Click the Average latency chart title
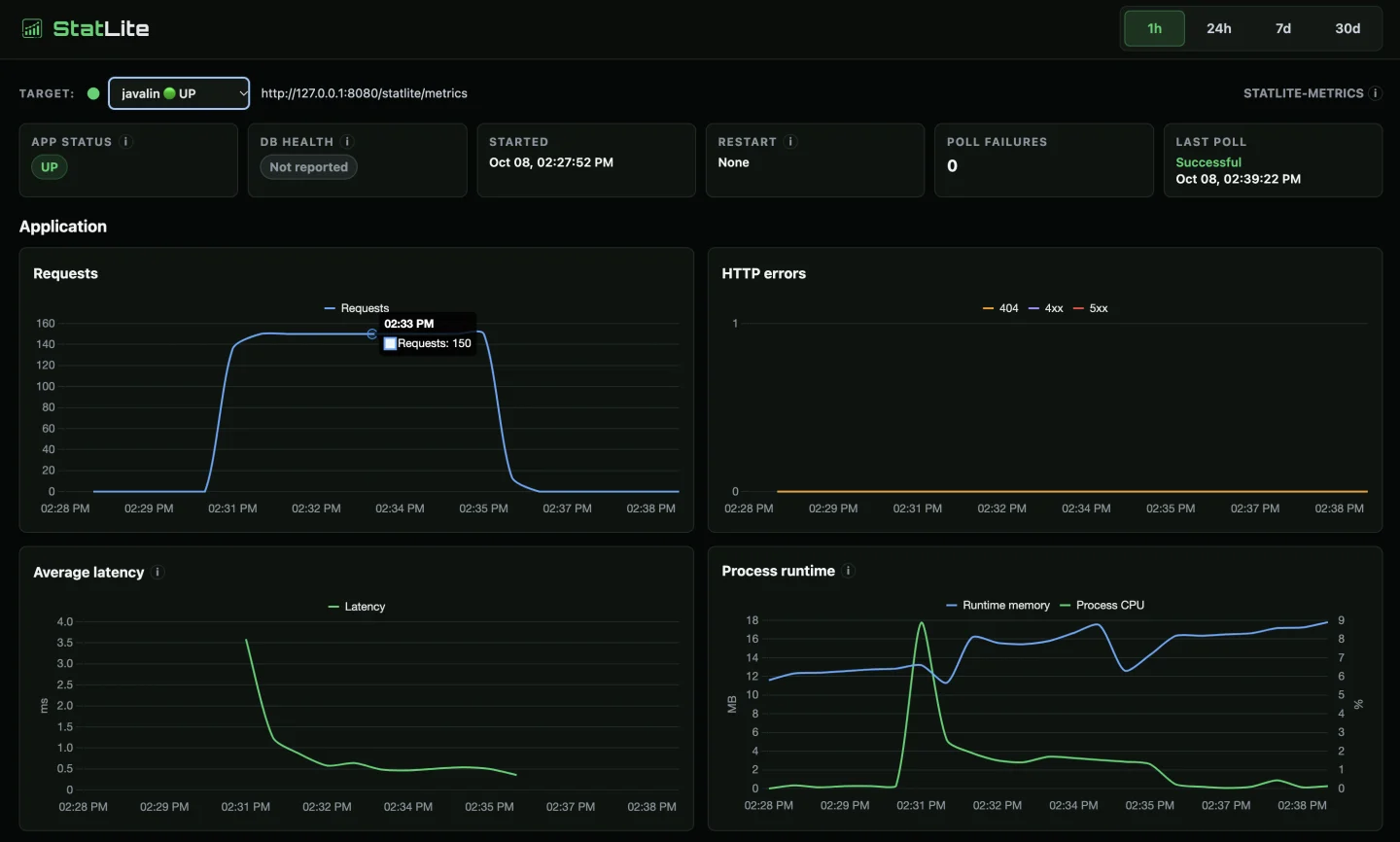The image size is (1400, 842). (88, 572)
